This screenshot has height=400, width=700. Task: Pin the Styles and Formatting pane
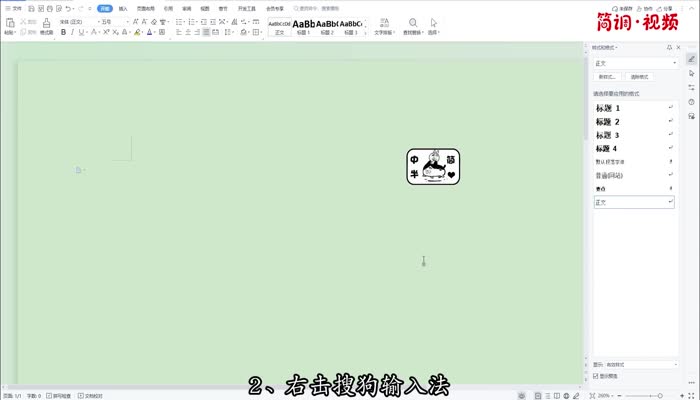[668, 47]
